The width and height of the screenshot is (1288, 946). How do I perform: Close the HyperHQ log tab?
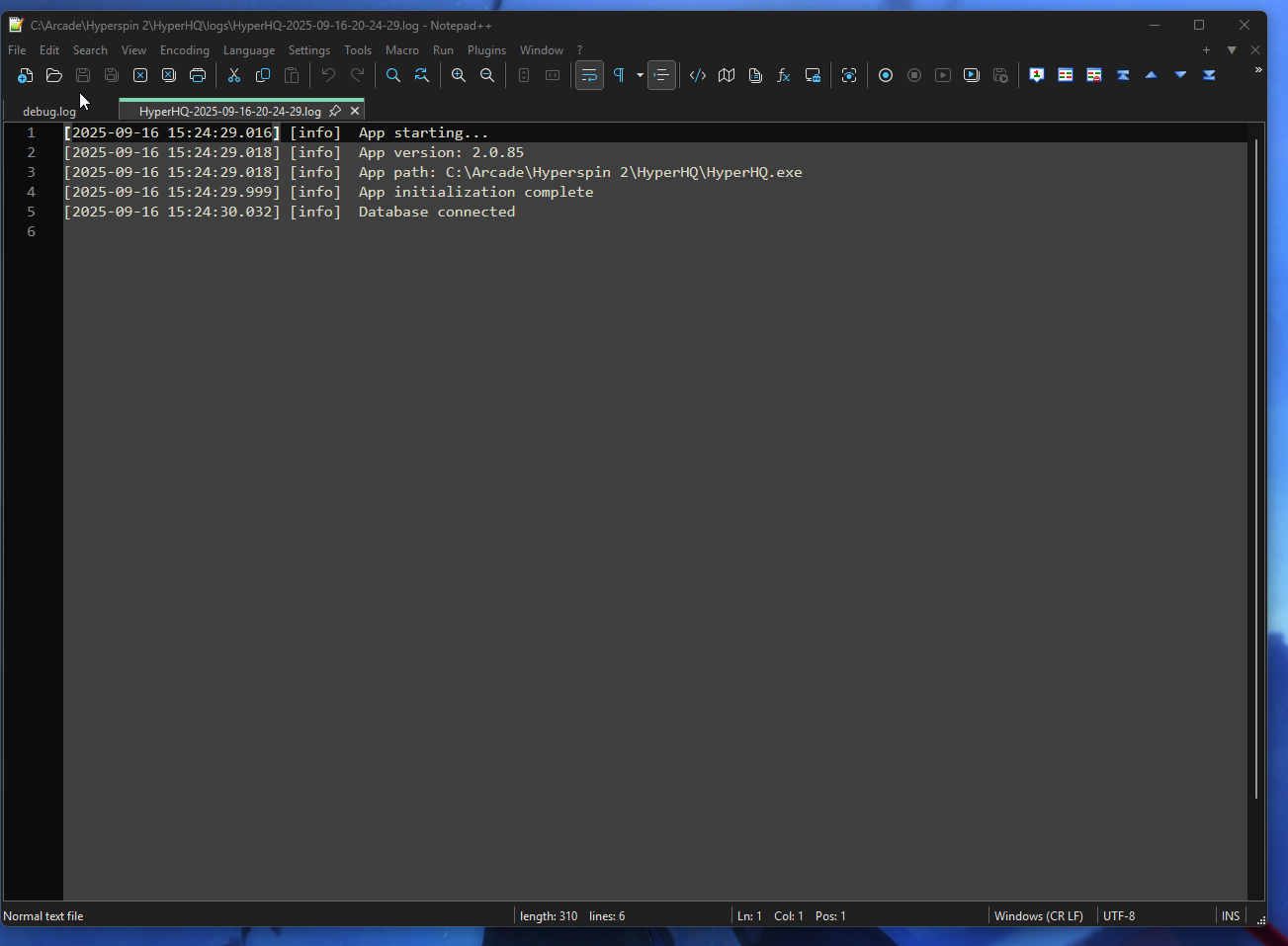355,111
